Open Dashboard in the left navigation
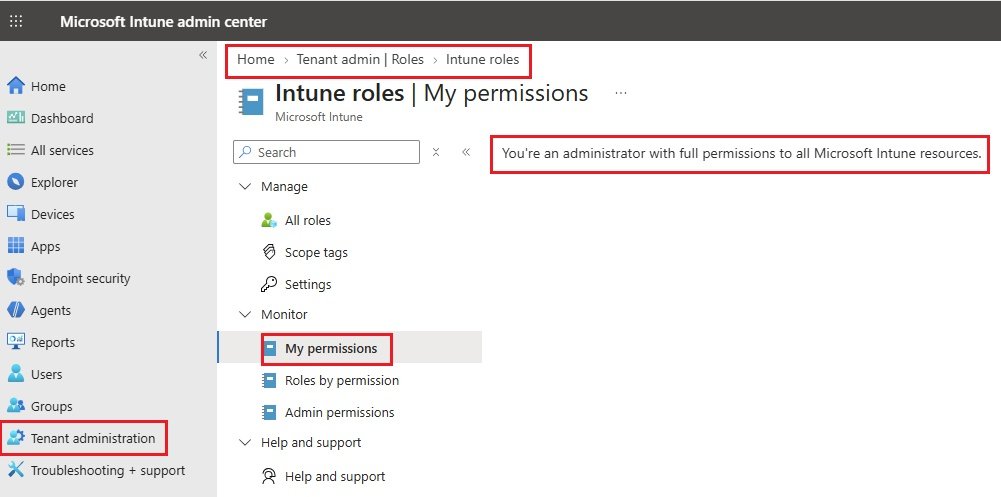This screenshot has height=497, width=1001. point(62,118)
